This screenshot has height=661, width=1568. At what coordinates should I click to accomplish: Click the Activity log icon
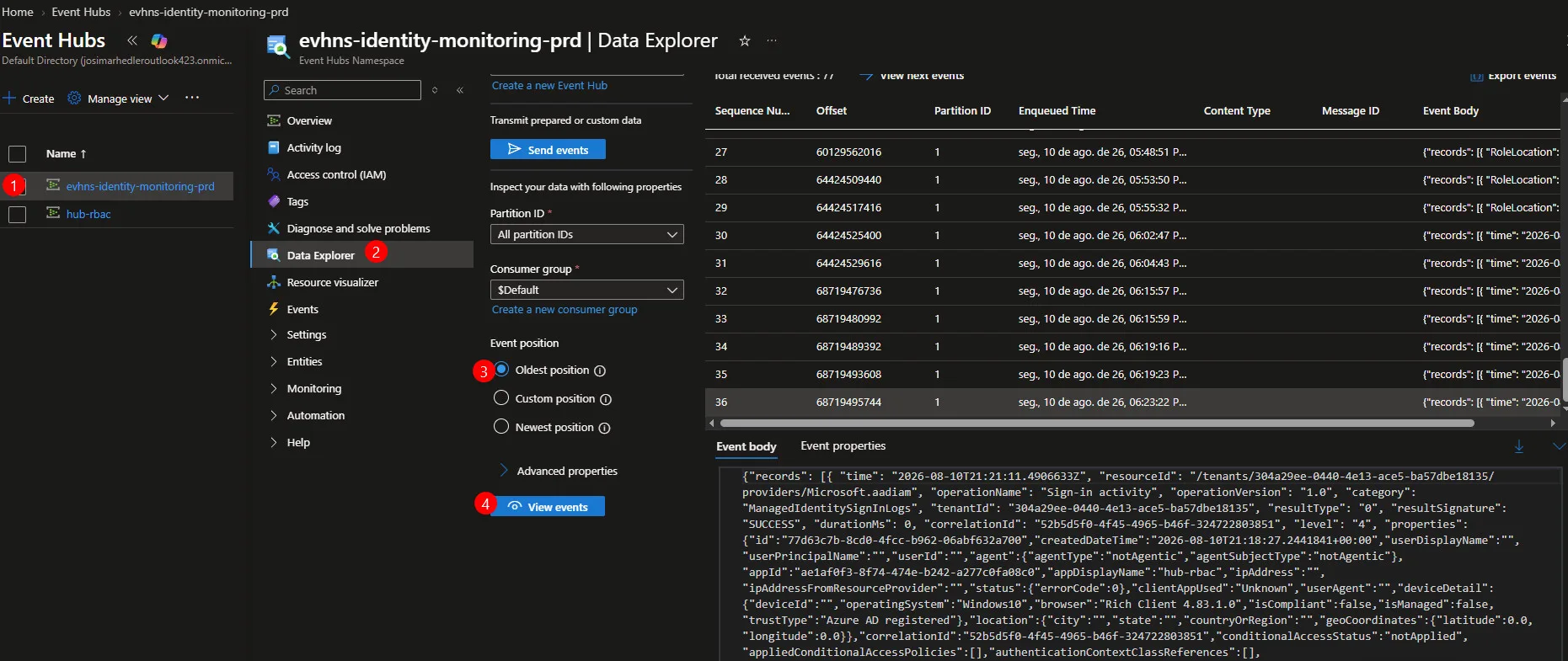[x=274, y=147]
